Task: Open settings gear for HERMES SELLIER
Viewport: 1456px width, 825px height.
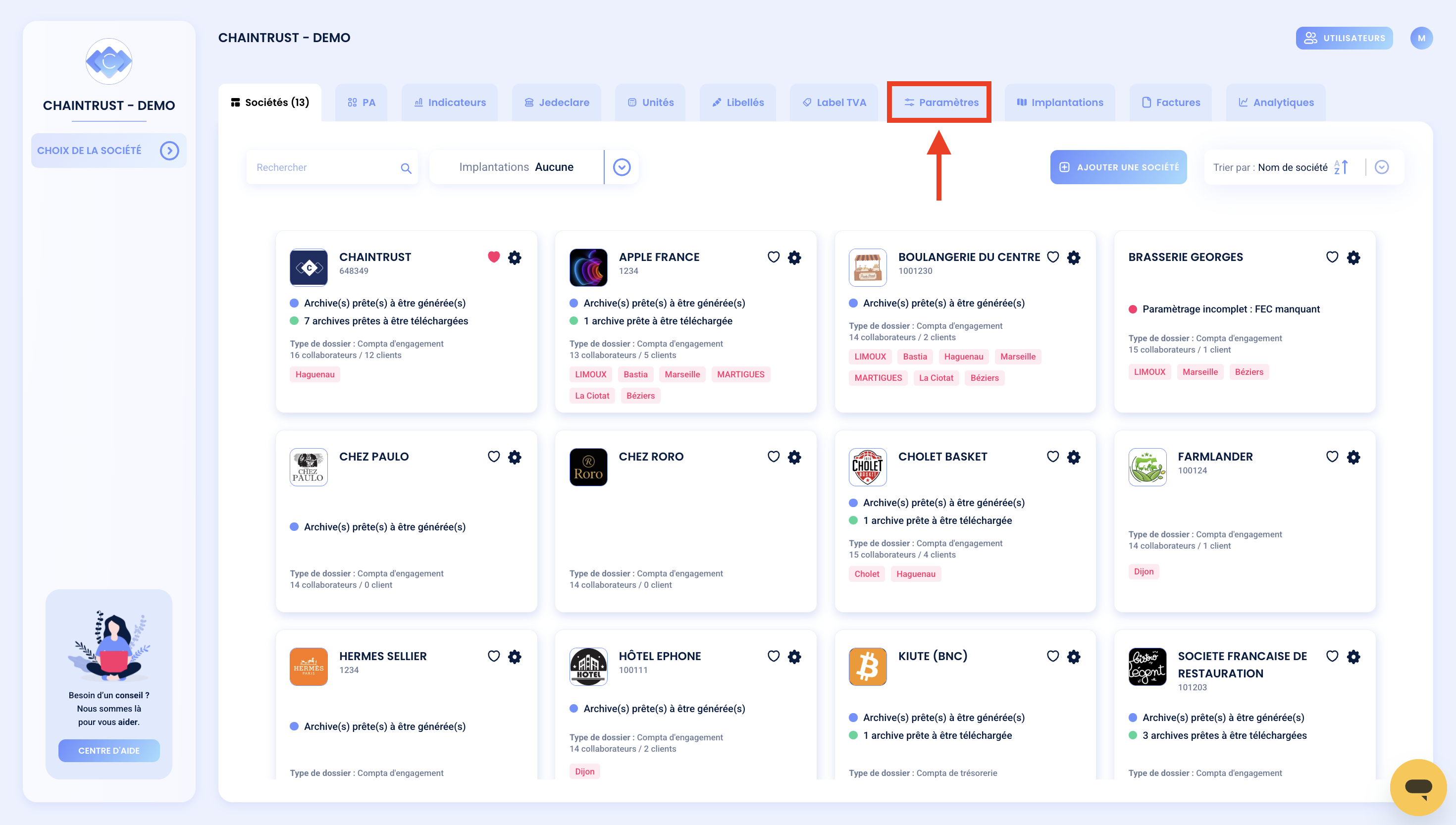Action: coord(515,656)
